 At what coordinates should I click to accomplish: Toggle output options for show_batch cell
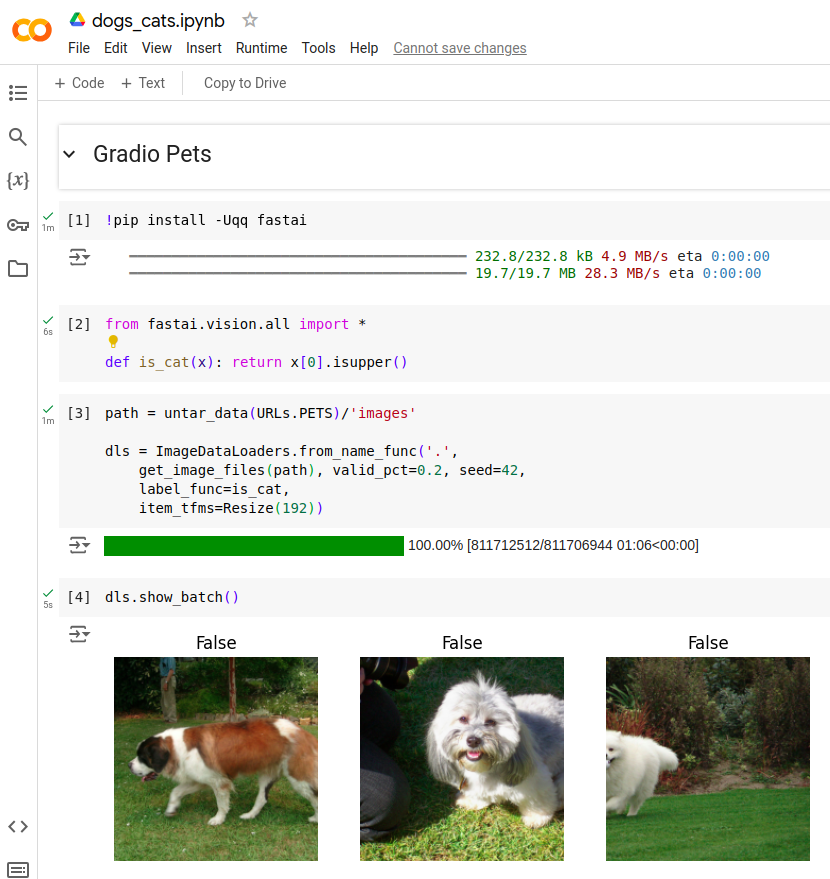(78, 634)
